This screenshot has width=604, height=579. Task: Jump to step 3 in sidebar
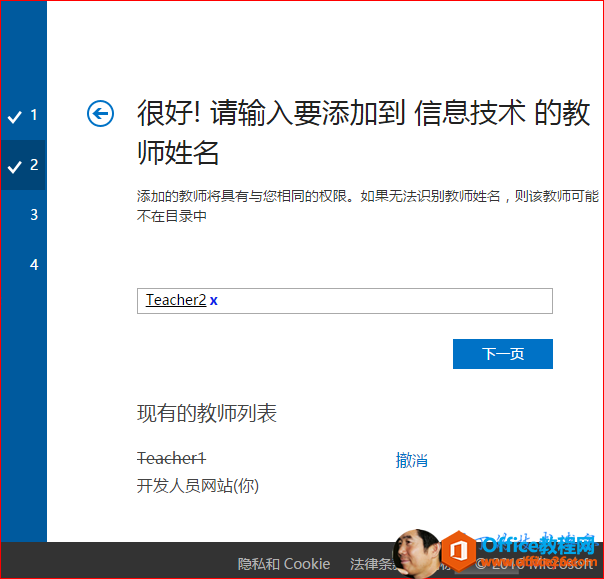(34, 214)
